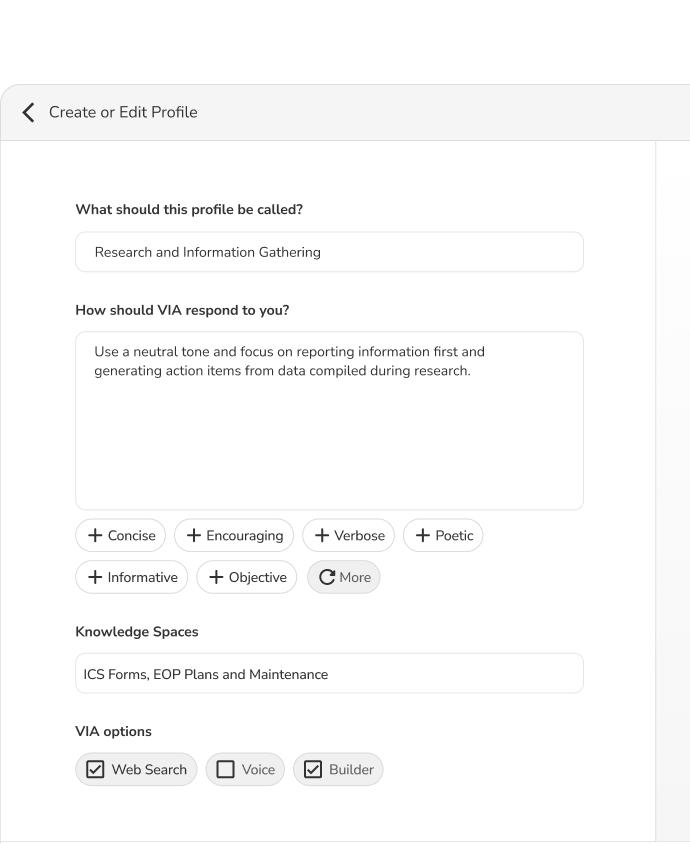
Task: Click the back arrow icon in header
Action: (x=28, y=112)
